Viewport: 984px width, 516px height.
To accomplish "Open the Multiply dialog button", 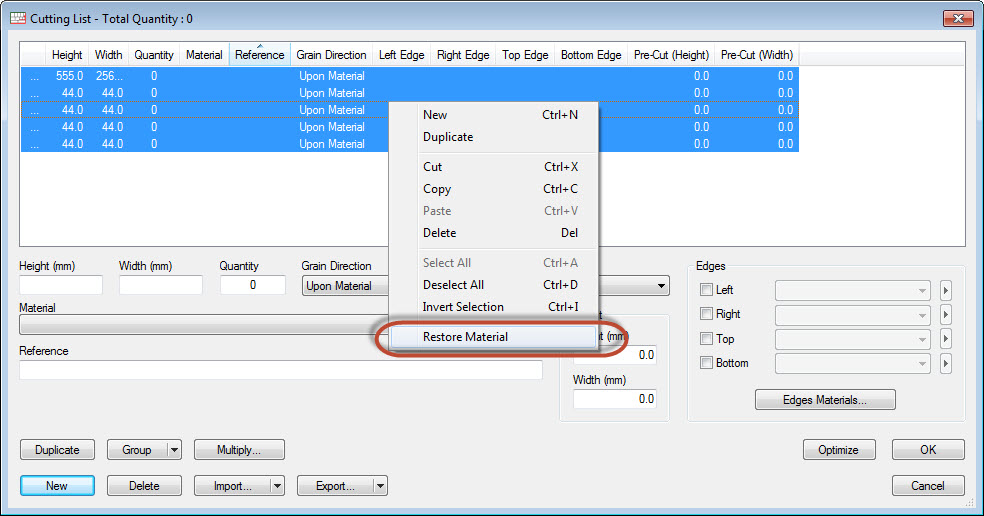I will [239, 449].
